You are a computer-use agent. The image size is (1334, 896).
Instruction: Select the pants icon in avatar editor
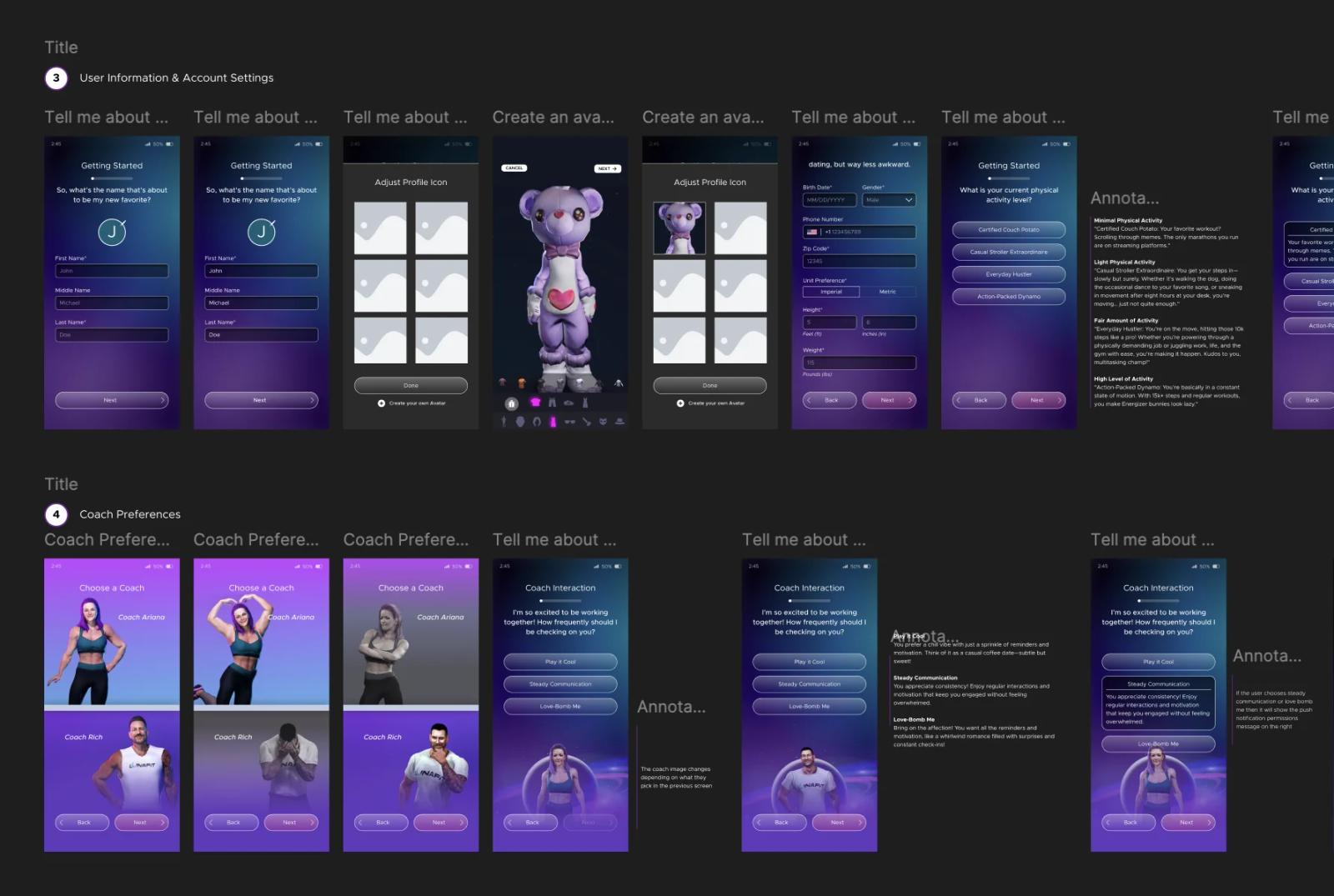tap(552, 403)
